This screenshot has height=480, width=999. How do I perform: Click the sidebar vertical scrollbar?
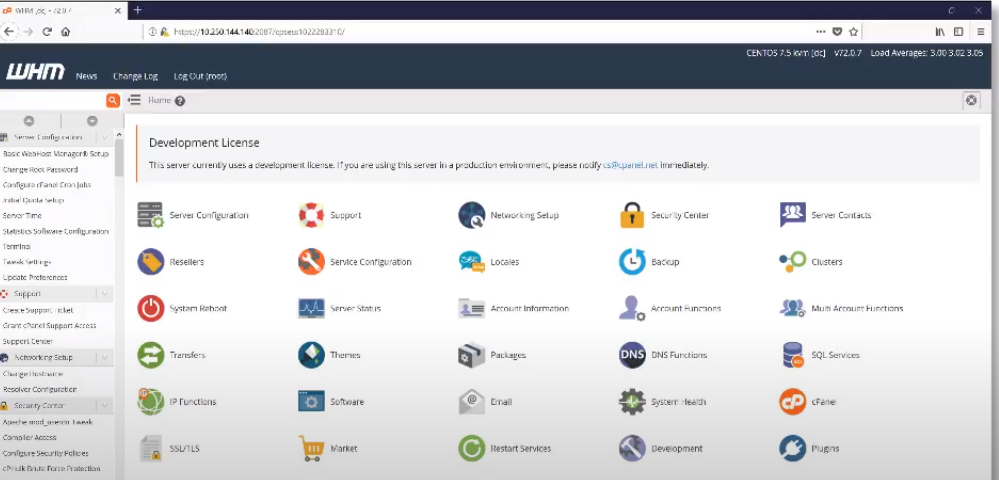[x=119, y=156]
